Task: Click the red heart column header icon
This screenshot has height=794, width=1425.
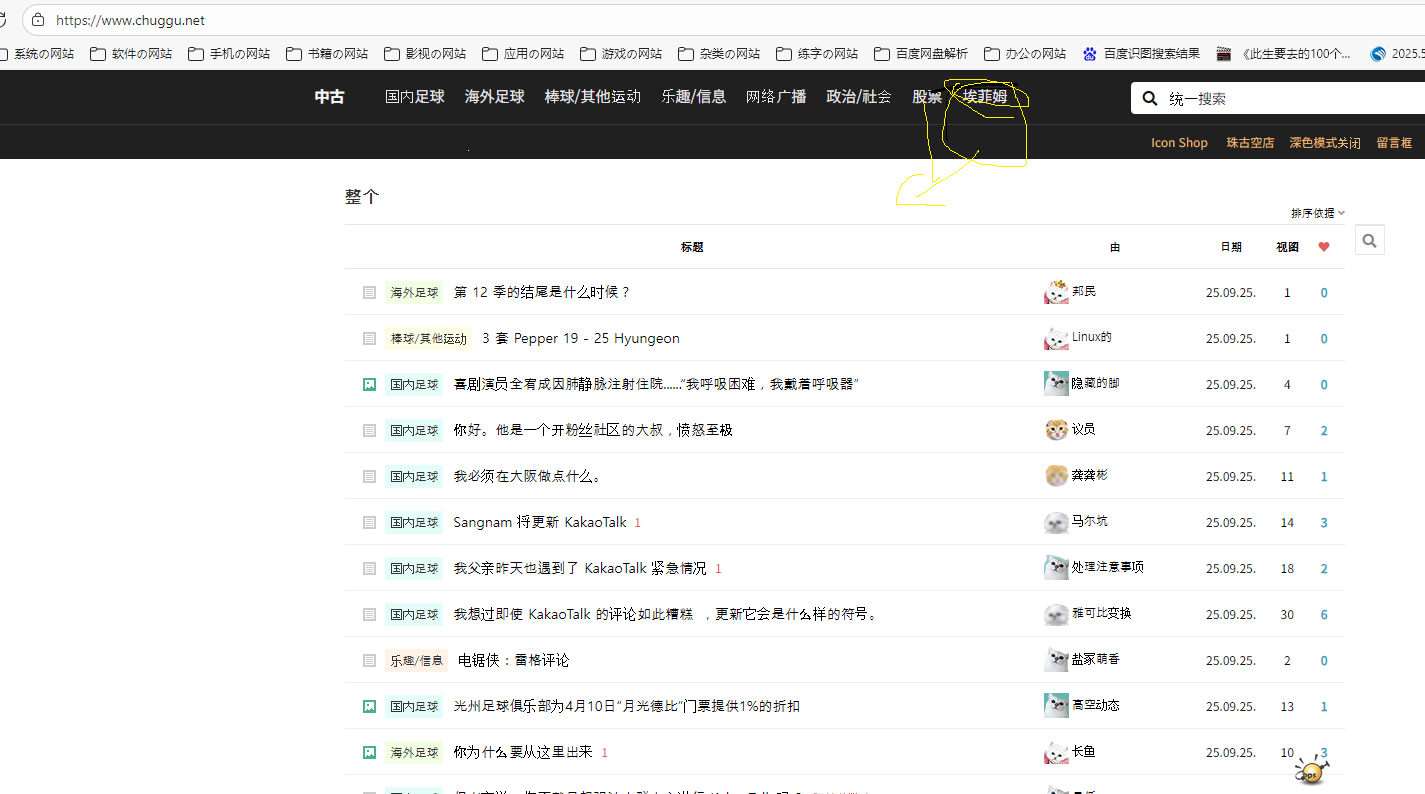Action: [1323, 247]
